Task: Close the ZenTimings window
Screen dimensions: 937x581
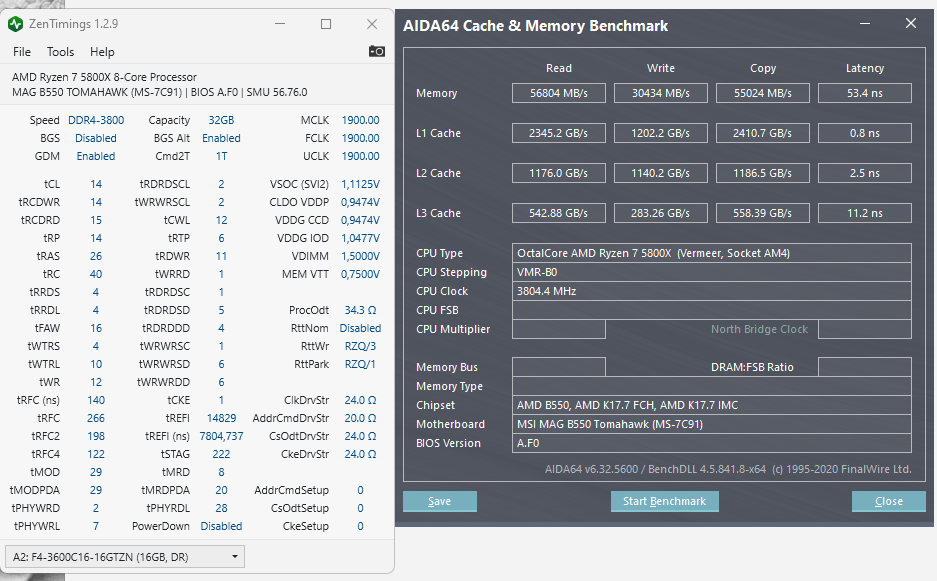Action: click(372, 24)
